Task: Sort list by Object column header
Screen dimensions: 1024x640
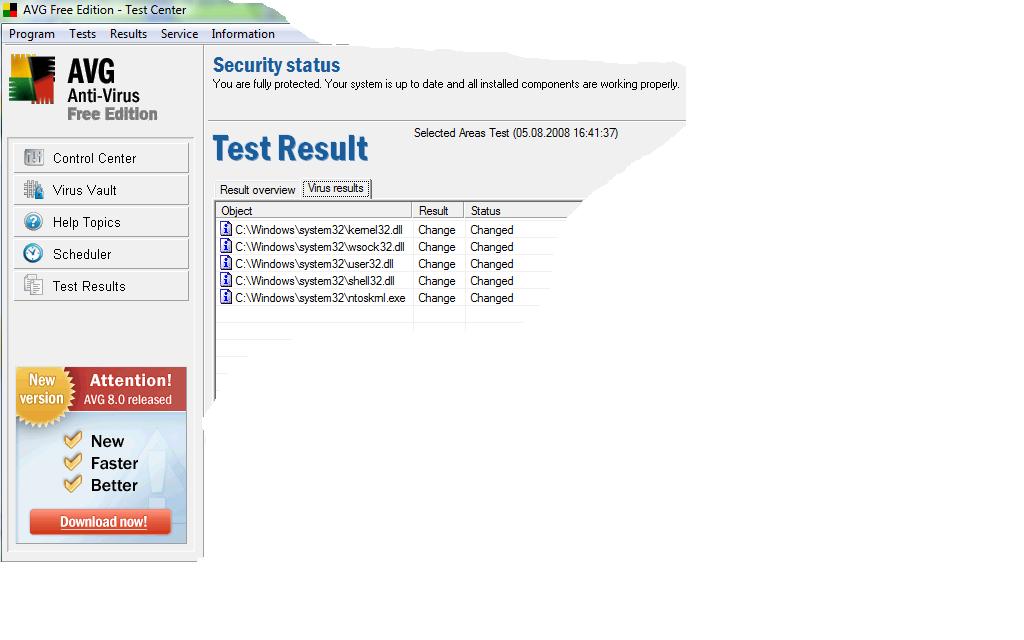Action: click(x=312, y=211)
